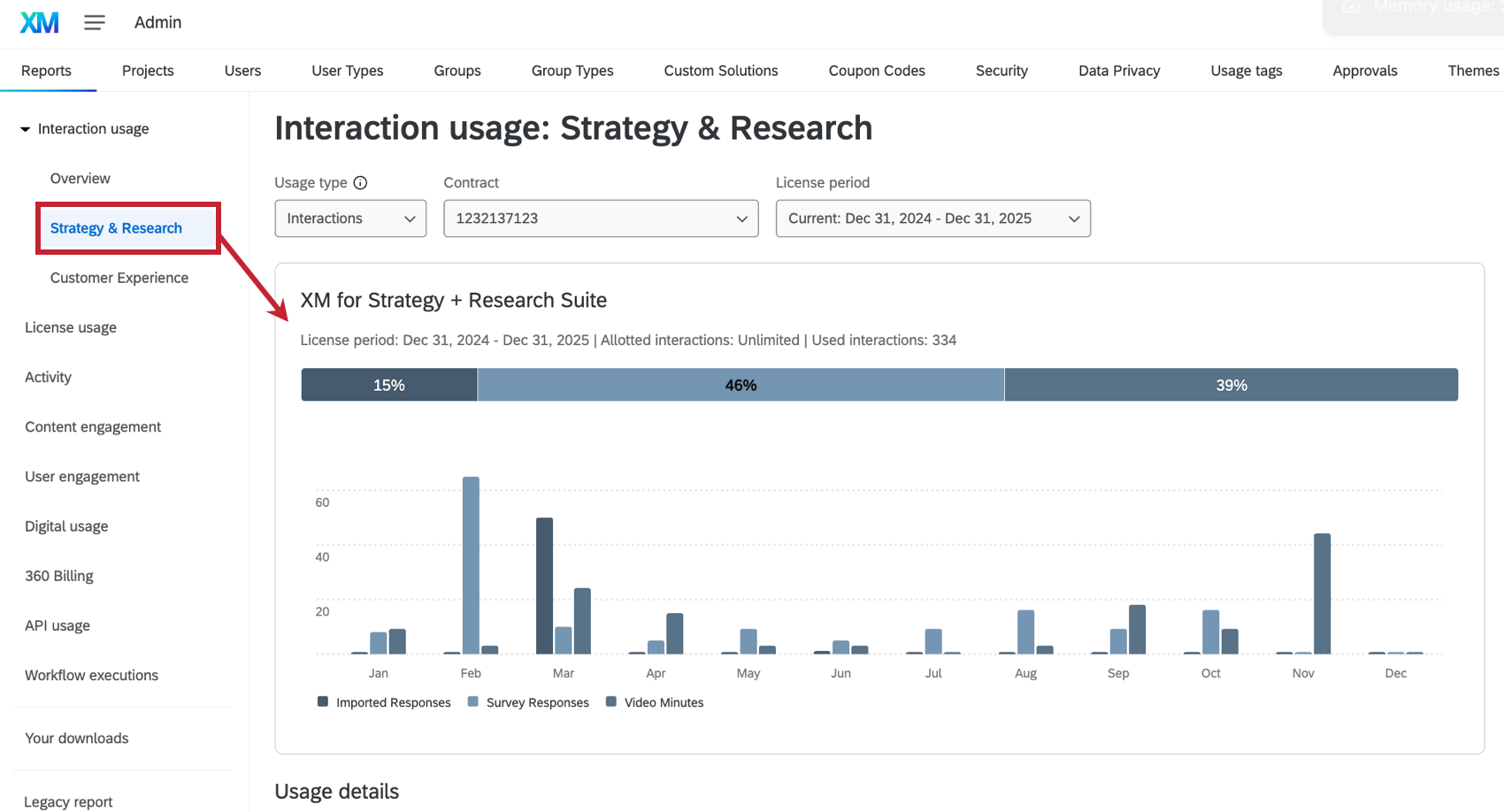The height and width of the screenshot is (812, 1504).
Task: Select the Themes tab
Action: [1473, 70]
